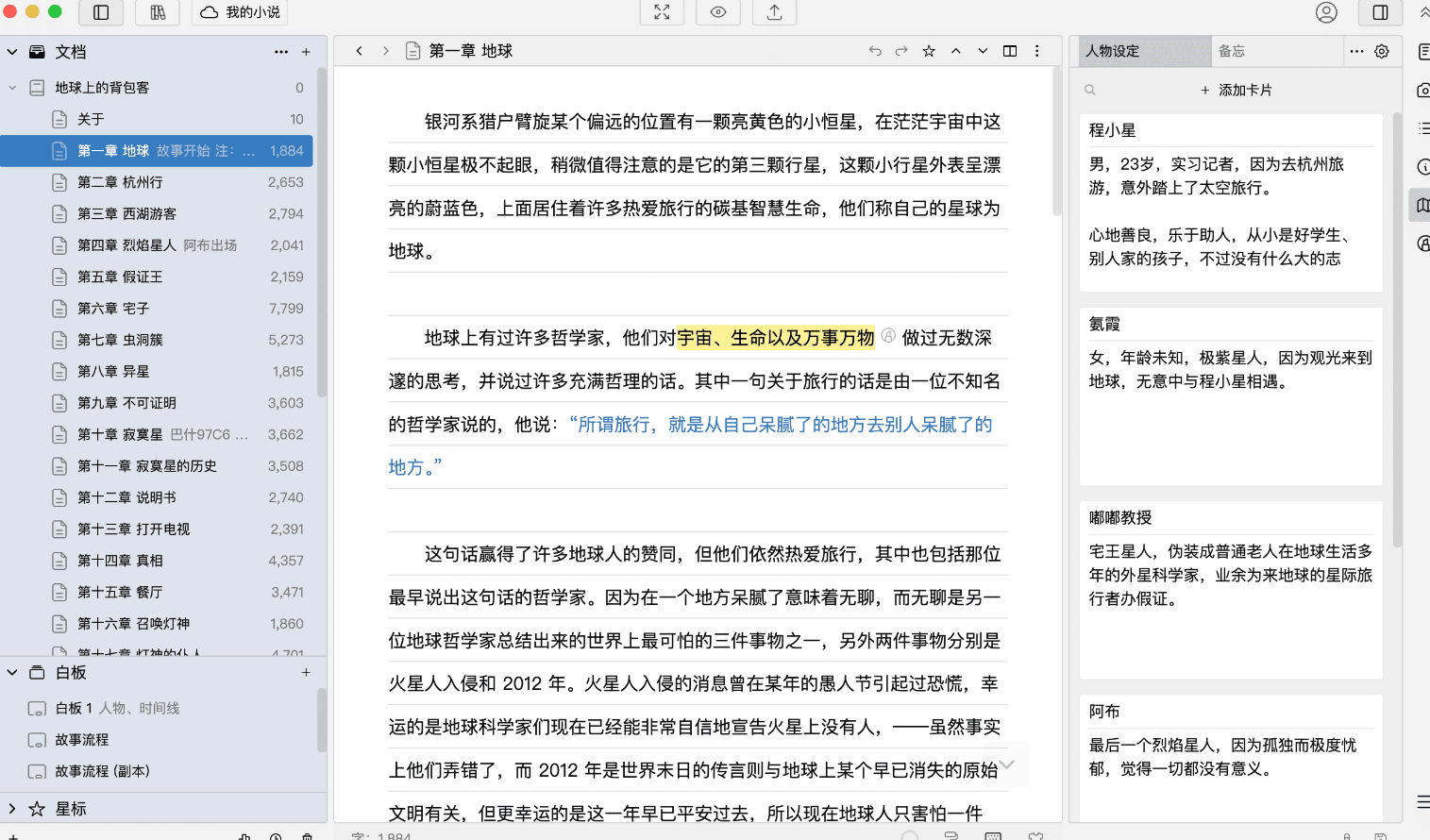The height and width of the screenshot is (840, 1430).
Task: Open the 我的小说 cloud library button
Action: [241, 12]
